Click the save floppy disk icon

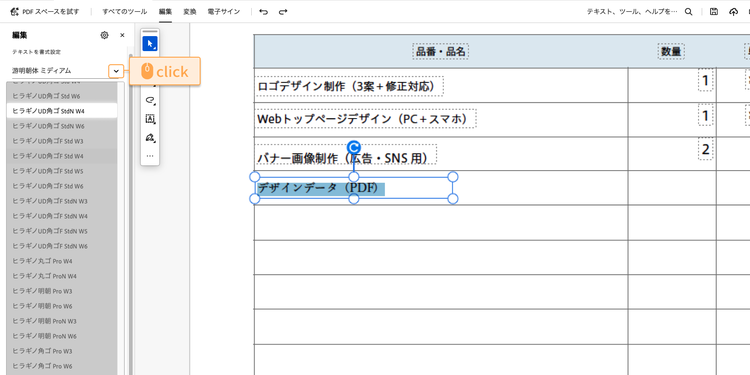714,12
